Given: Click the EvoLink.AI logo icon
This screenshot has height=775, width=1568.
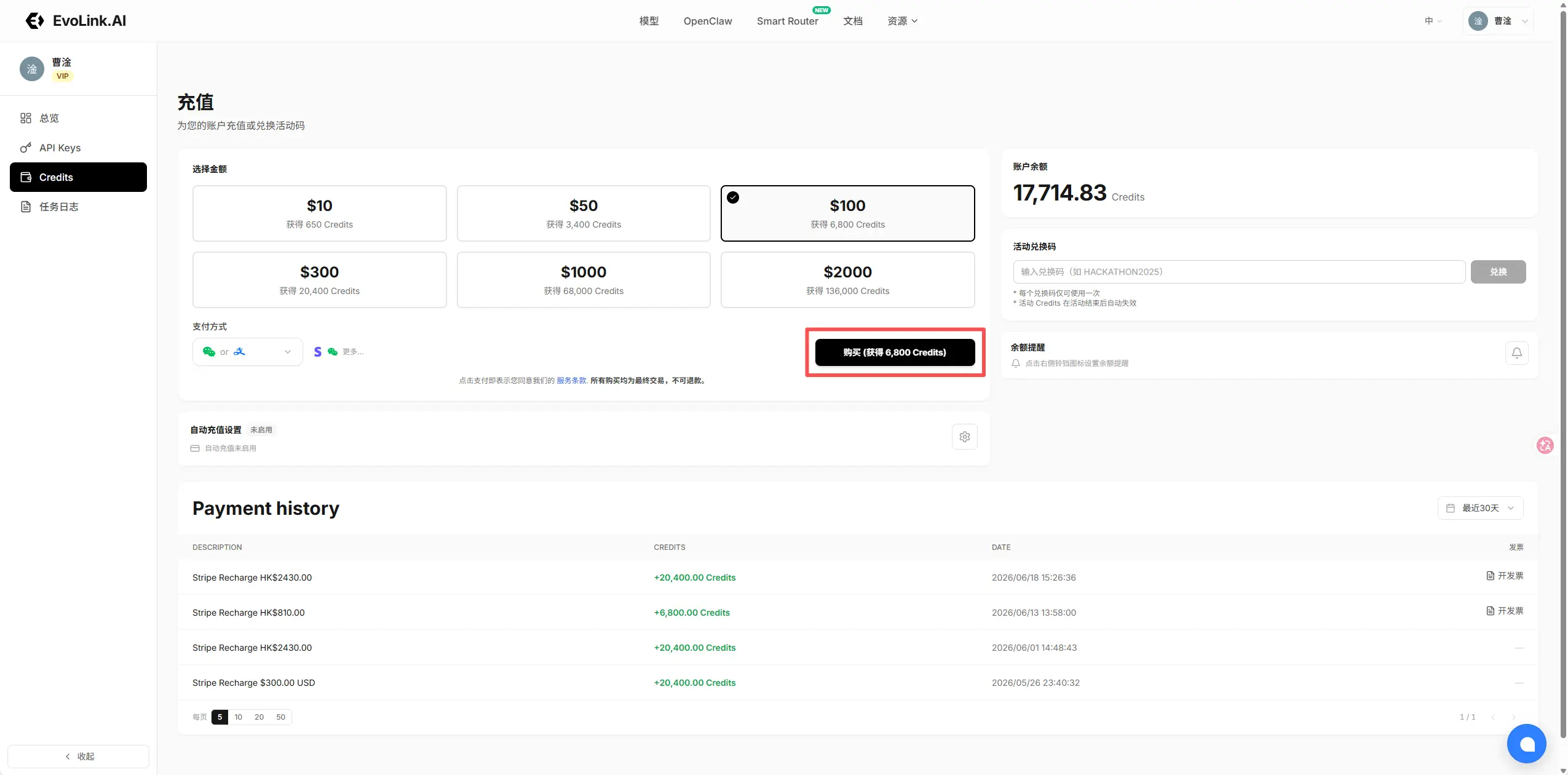Looking at the screenshot, I should (34, 21).
